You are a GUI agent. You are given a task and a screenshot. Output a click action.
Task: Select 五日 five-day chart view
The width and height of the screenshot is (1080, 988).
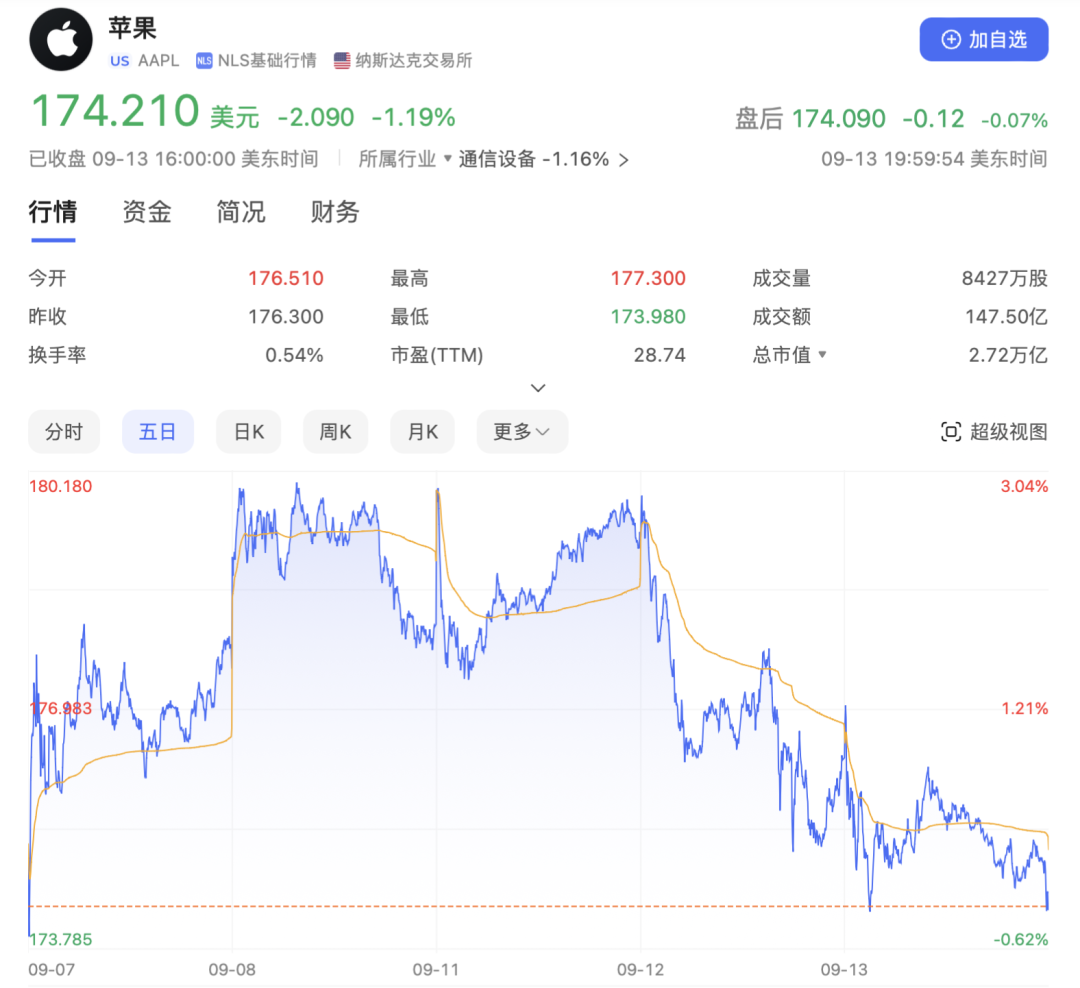tap(158, 432)
